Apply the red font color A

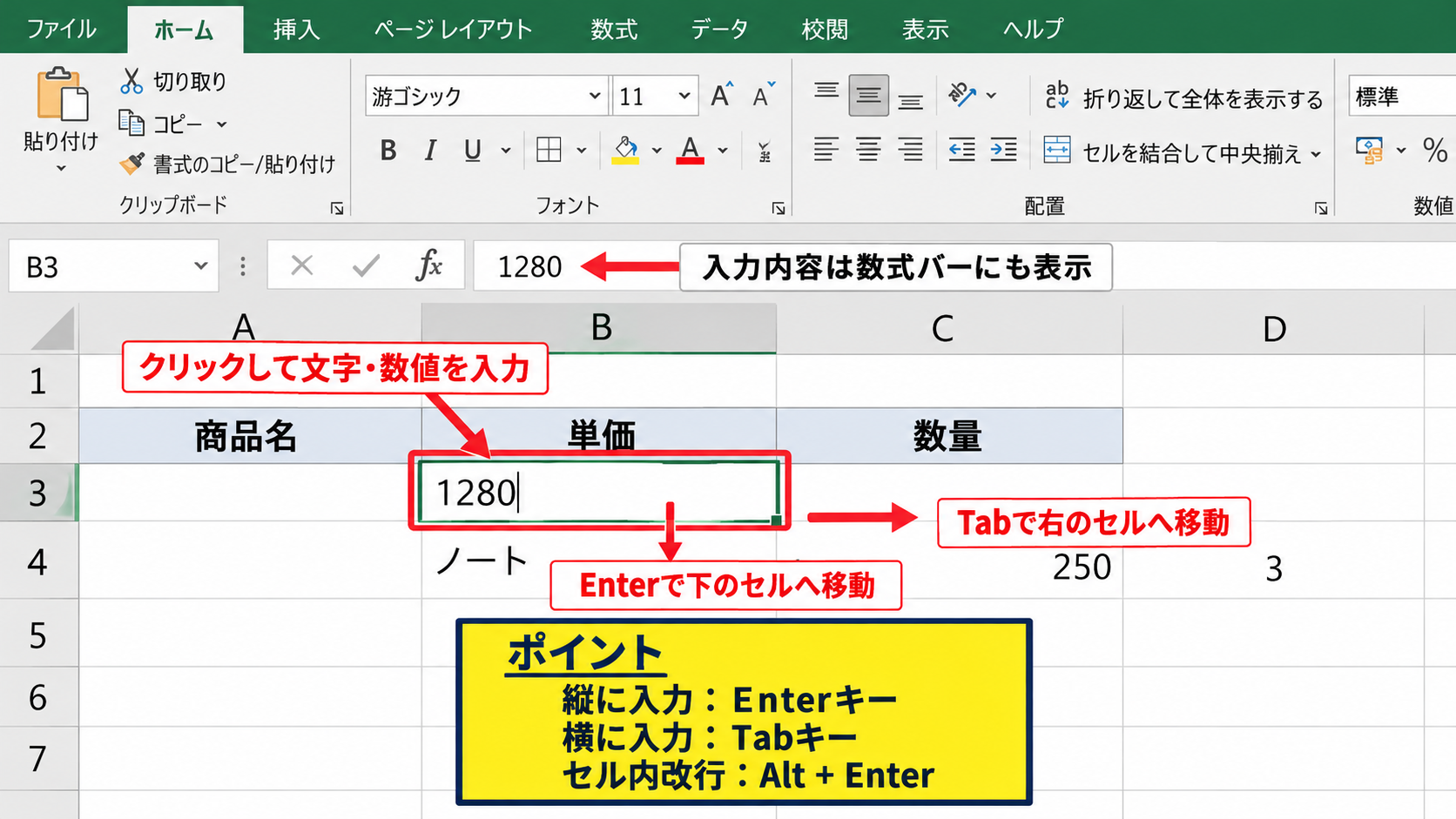(691, 151)
